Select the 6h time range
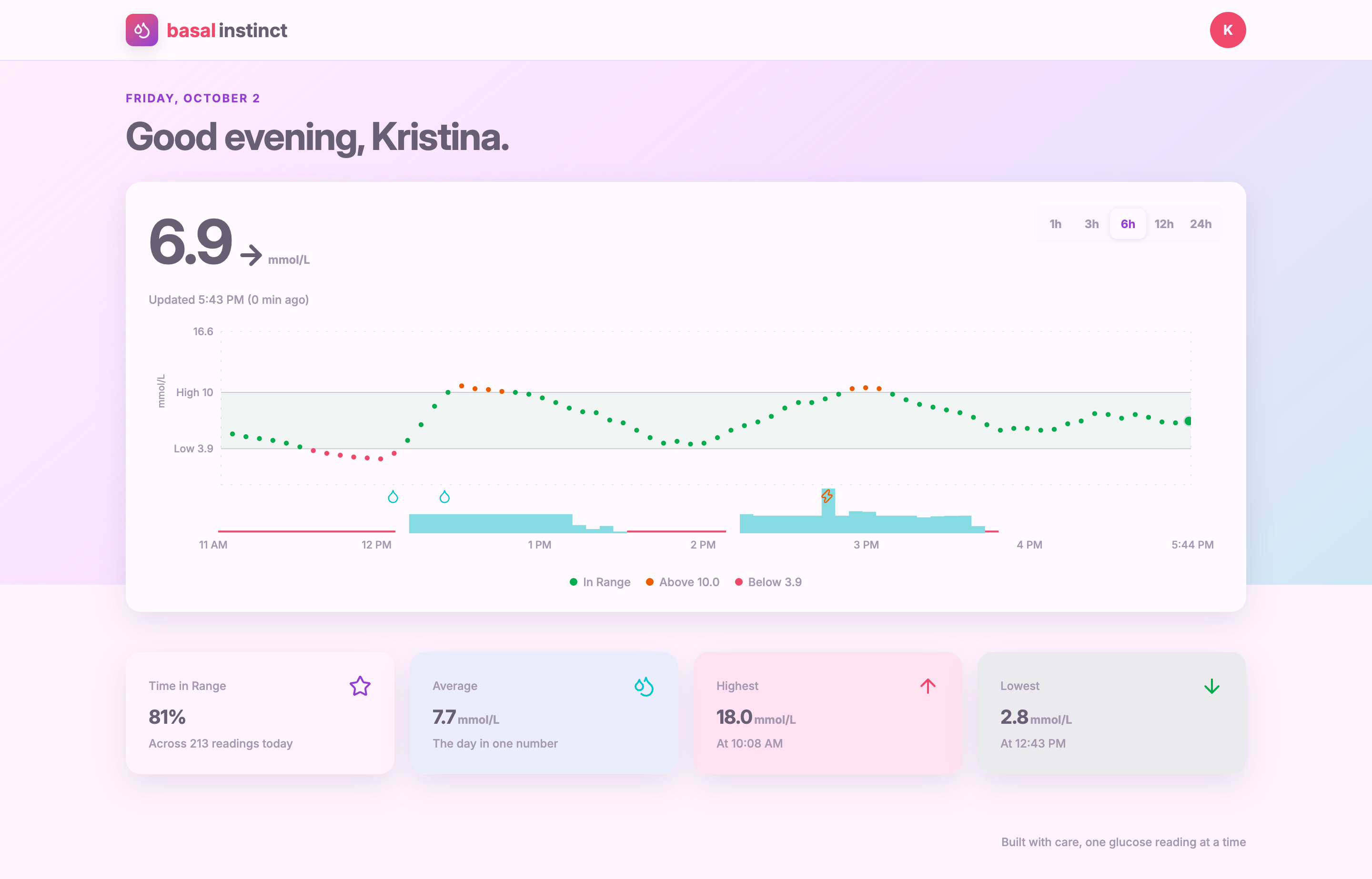Image resolution: width=1372 pixels, height=879 pixels. (x=1128, y=224)
